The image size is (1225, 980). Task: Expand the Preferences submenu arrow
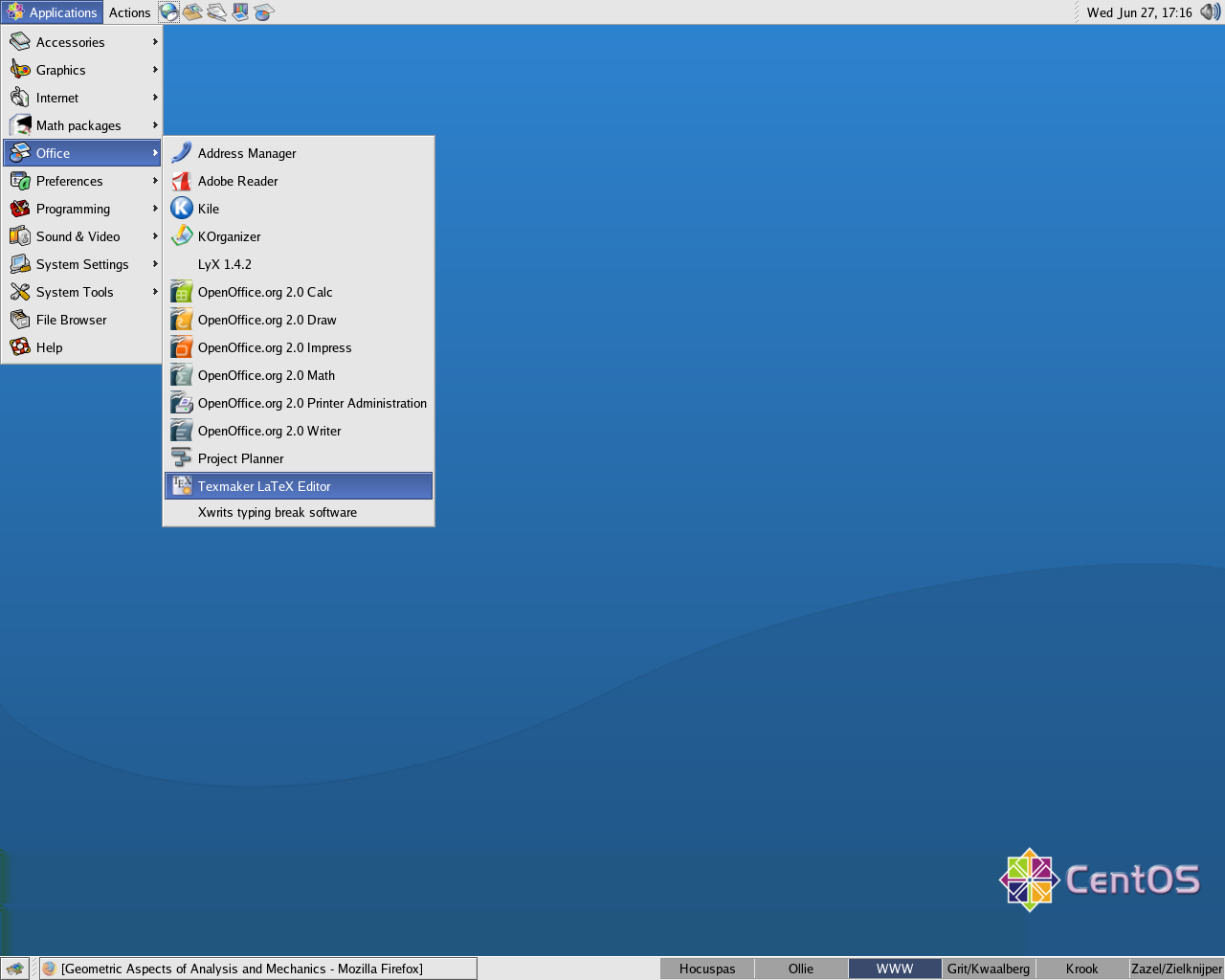[x=155, y=181]
